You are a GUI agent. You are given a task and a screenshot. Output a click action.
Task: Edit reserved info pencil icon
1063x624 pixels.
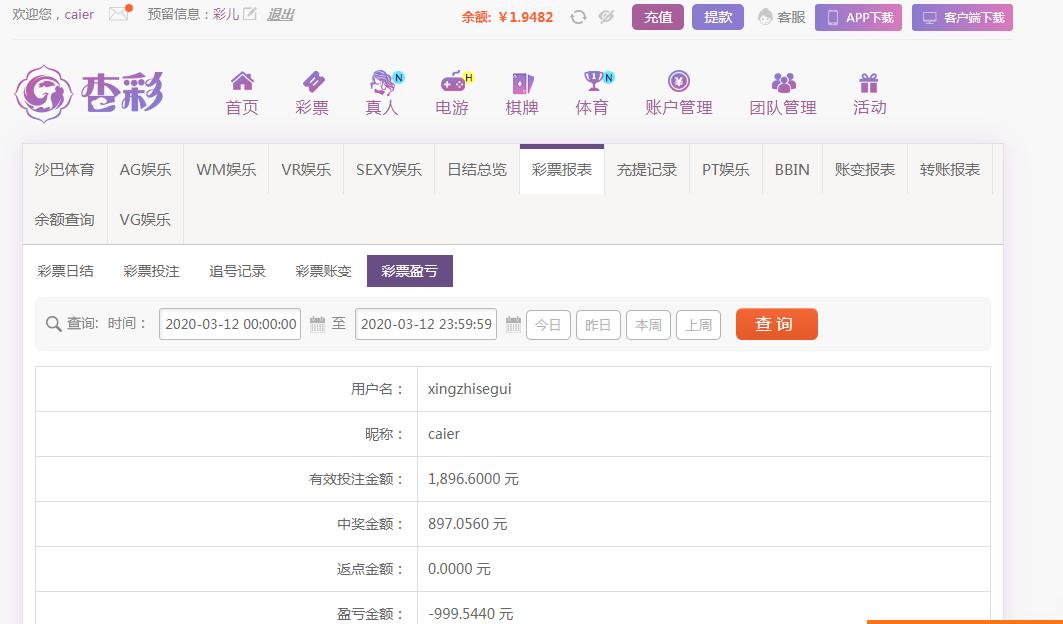click(x=249, y=14)
